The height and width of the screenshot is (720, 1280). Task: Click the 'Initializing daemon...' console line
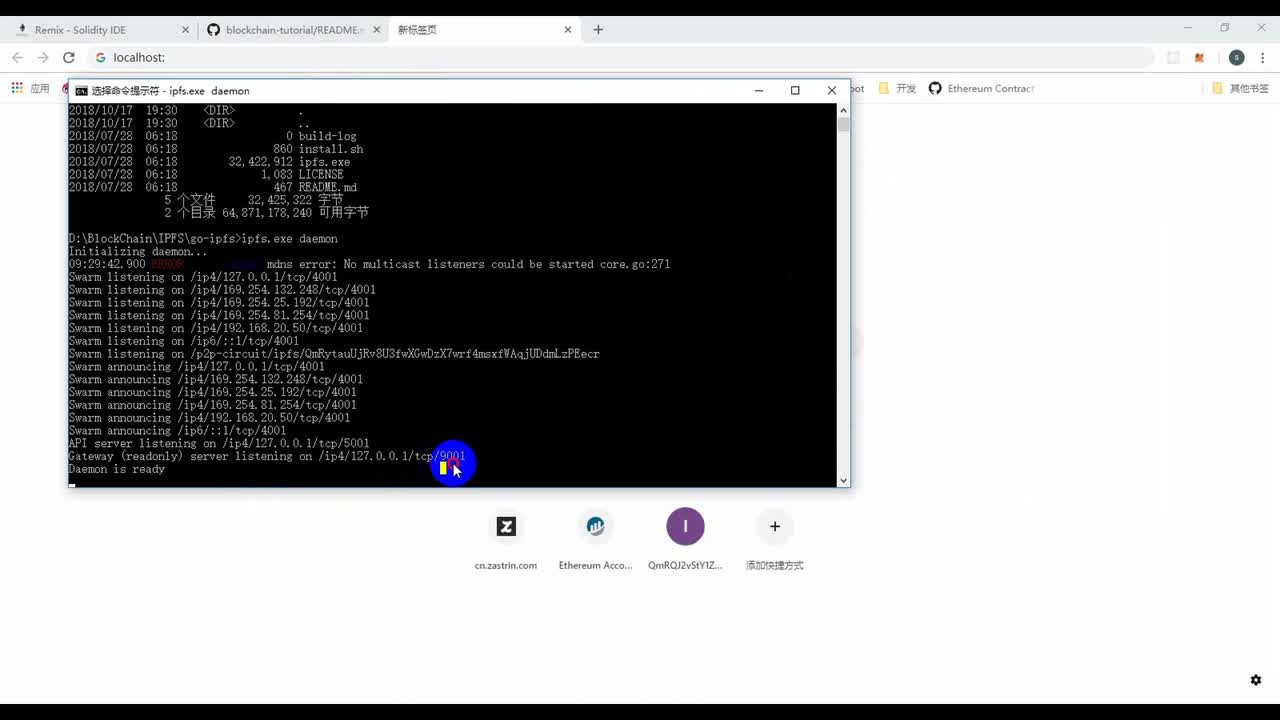click(138, 252)
